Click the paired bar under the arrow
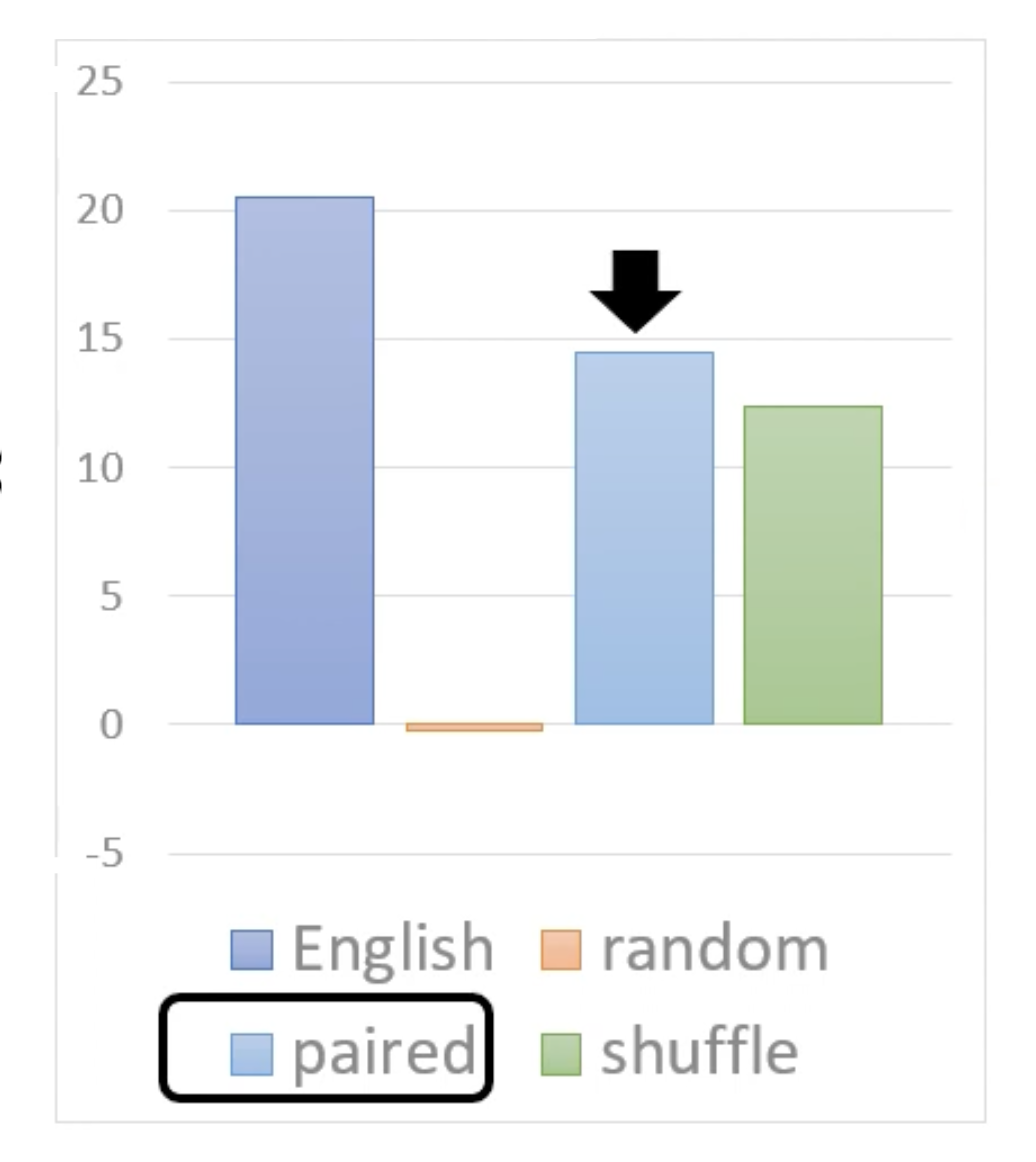The image size is (1036, 1162). pos(644,538)
